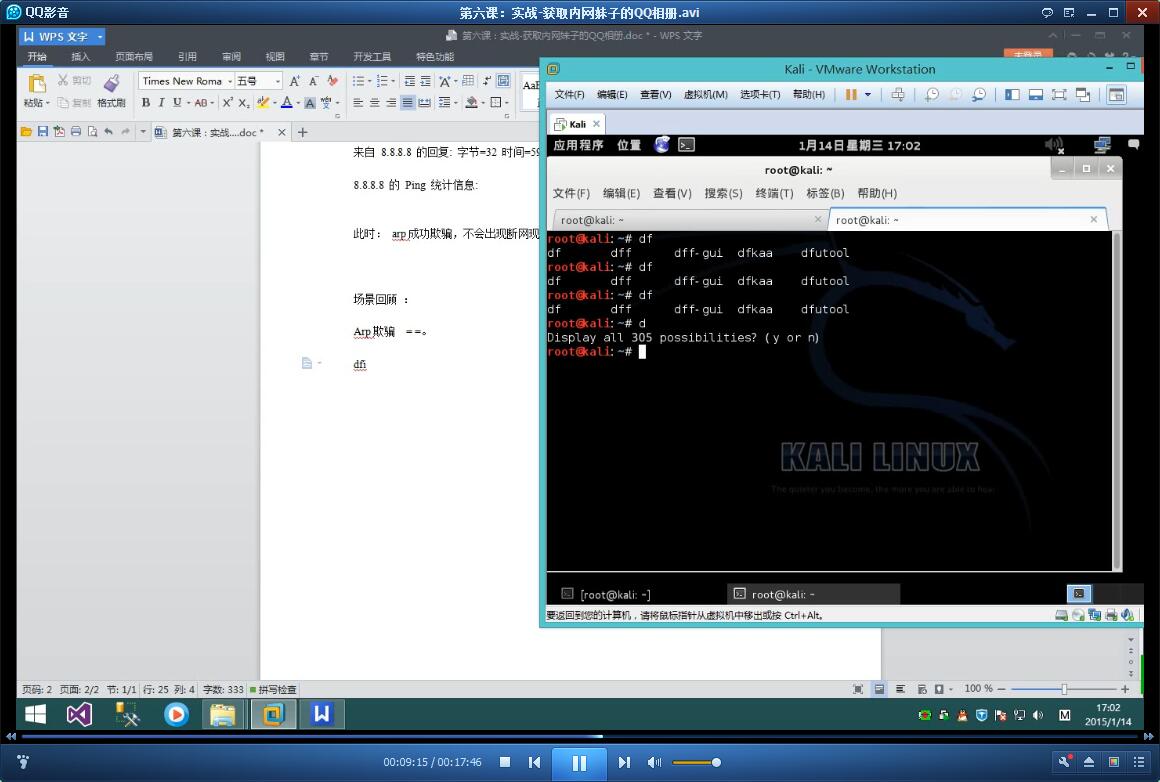Screen dimensions: 1160x782
Task: Open the VMware power state dropdown arrow
Action: [868, 95]
